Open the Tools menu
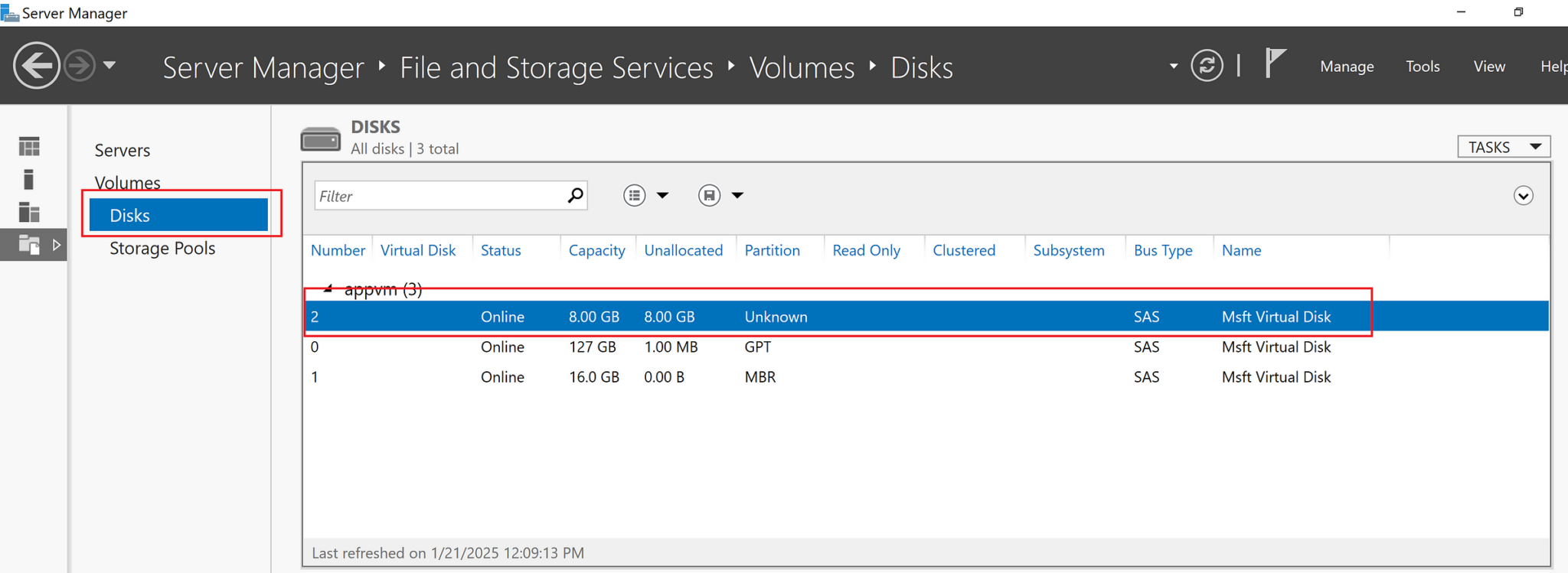Viewport: 1568px width, 573px height. click(x=1422, y=67)
